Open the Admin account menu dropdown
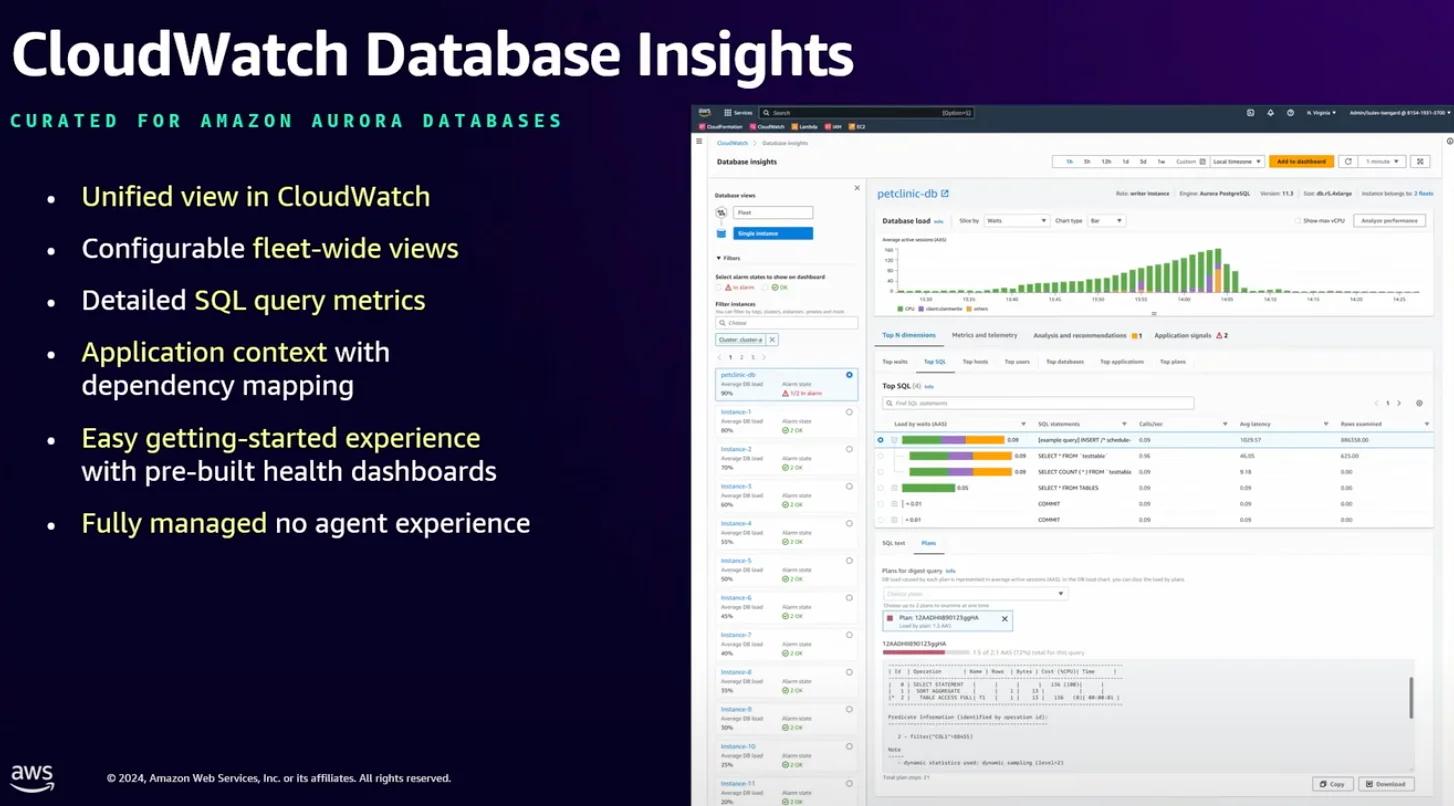This screenshot has height=806, width=1454. coord(1399,113)
